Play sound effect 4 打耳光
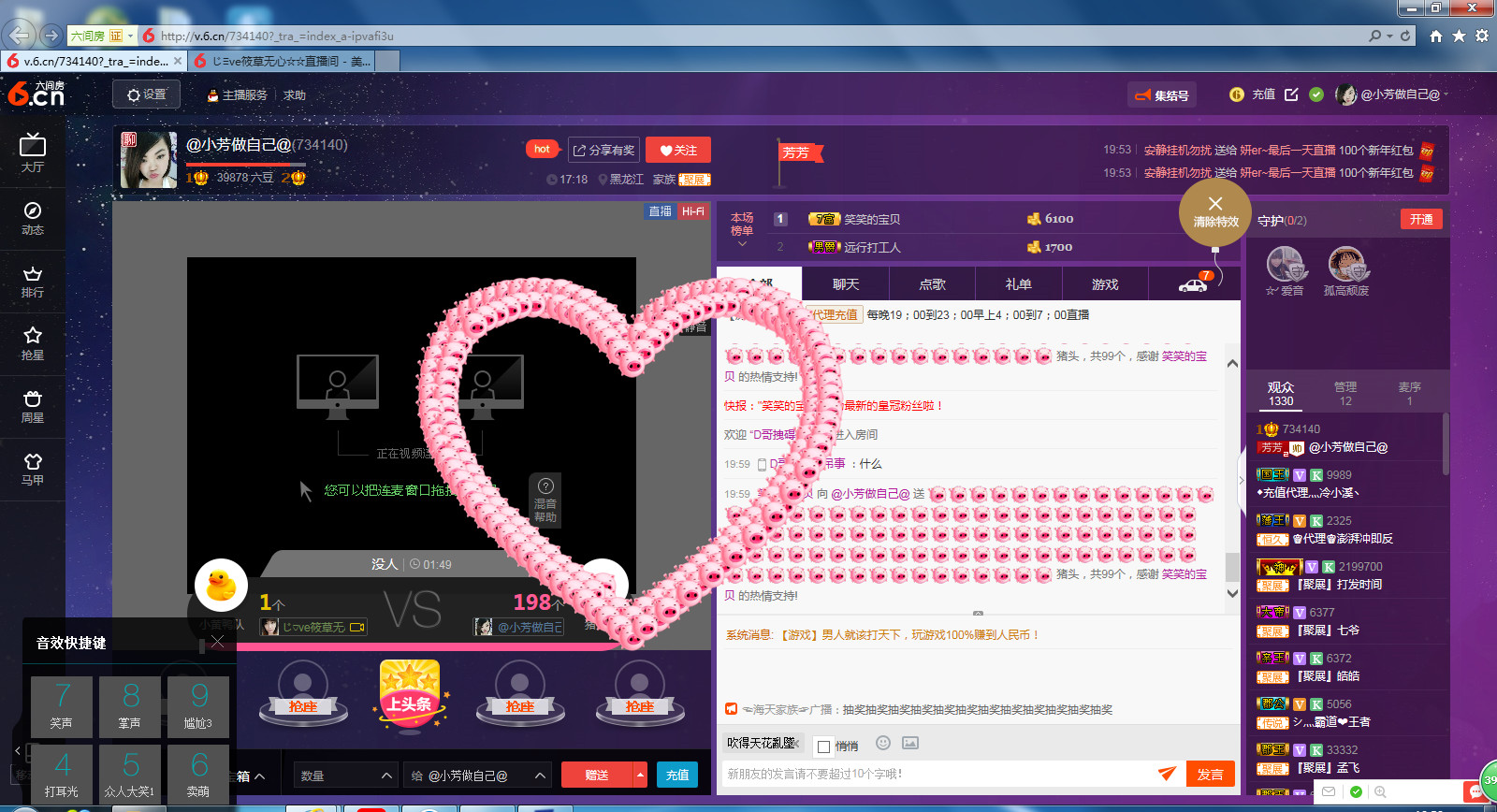 [x=62, y=774]
